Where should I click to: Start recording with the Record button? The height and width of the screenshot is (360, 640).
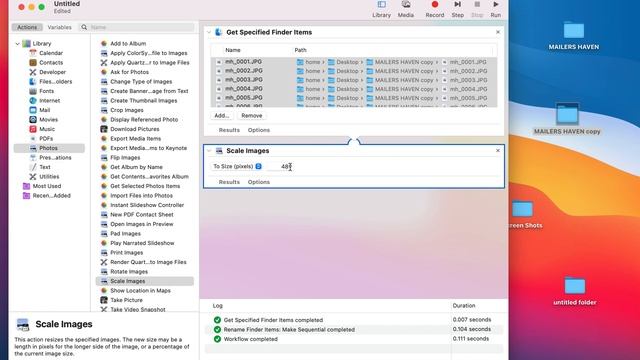pos(434,9)
